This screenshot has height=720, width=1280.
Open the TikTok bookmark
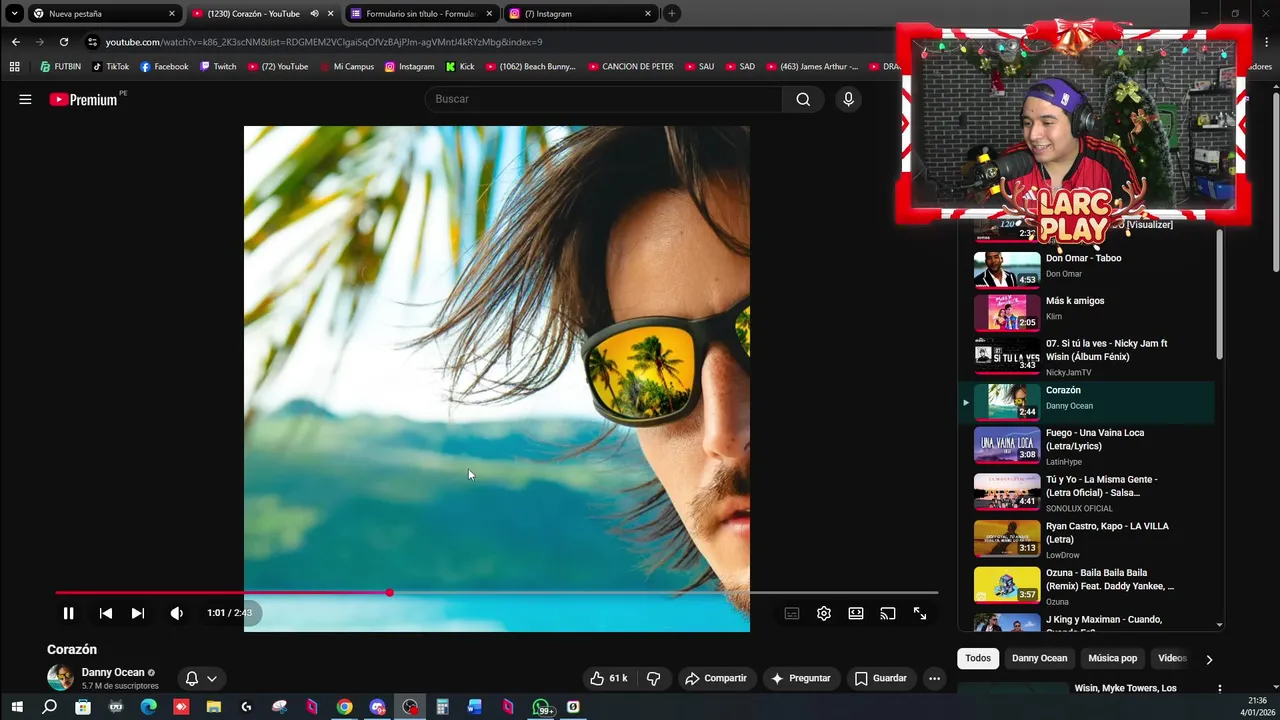click(x=111, y=67)
